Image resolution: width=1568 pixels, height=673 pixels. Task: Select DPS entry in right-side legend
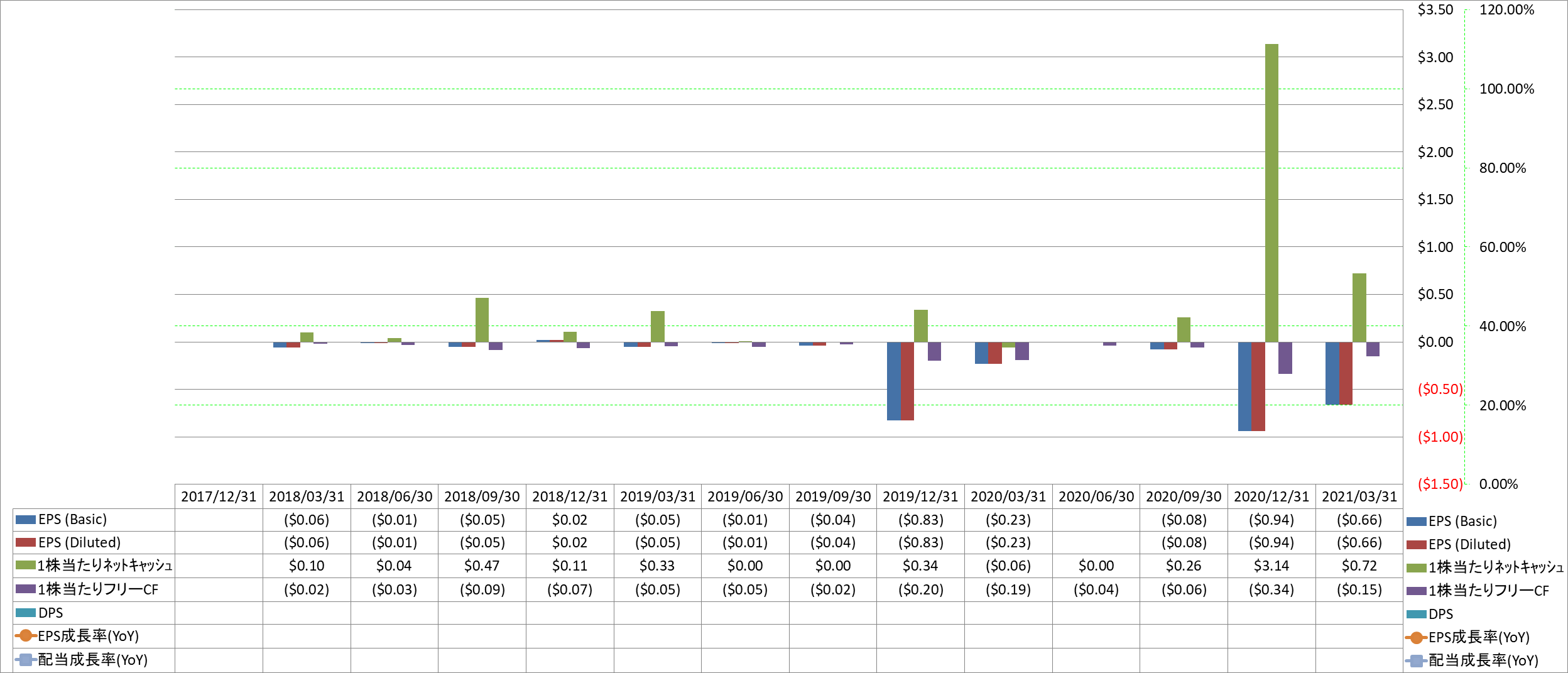click(1430, 615)
